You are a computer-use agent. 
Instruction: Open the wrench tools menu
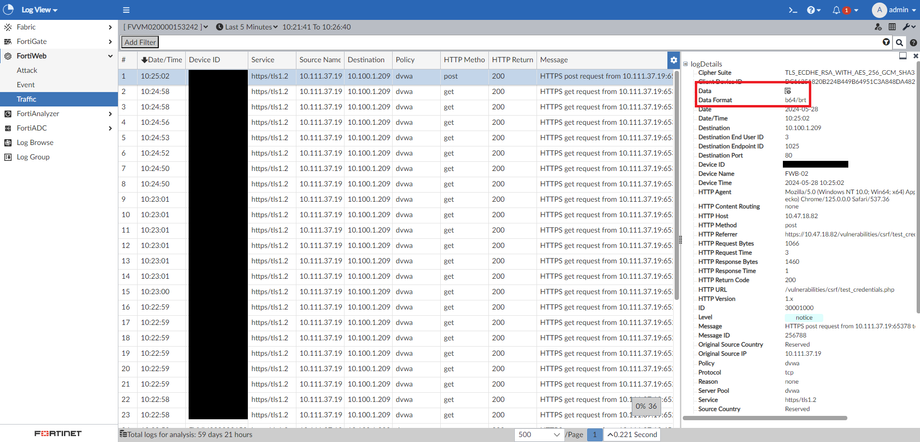pos(907,27)
